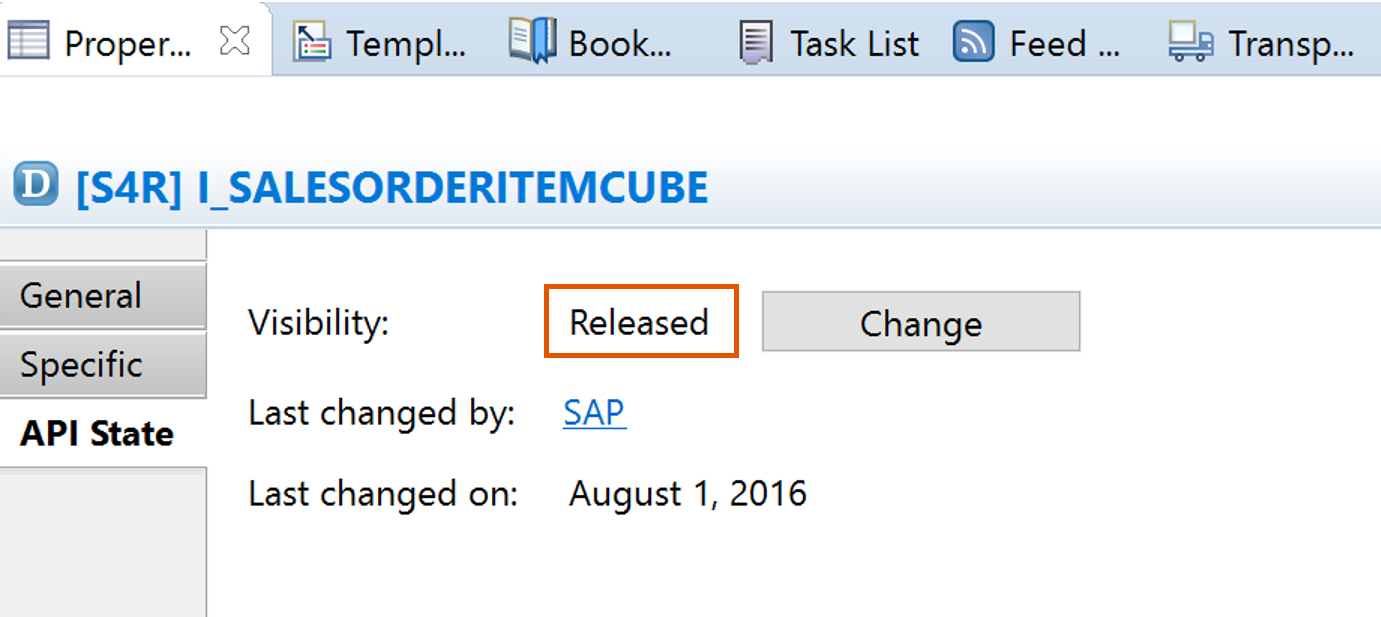Image resolution: width=1381 pixels, height=617 pixels.
Task: Click the Last changed on date text
Action: [688, 493]
